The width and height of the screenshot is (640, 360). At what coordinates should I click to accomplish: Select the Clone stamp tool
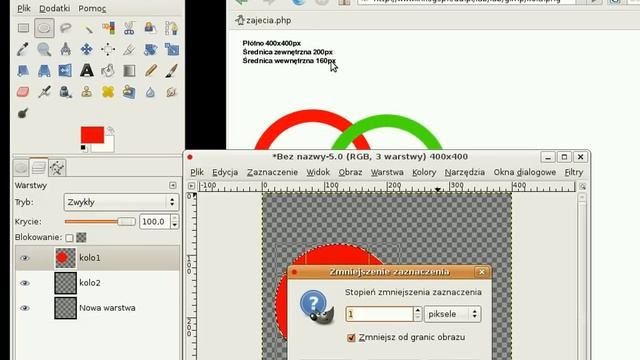(x=87, y=92)
